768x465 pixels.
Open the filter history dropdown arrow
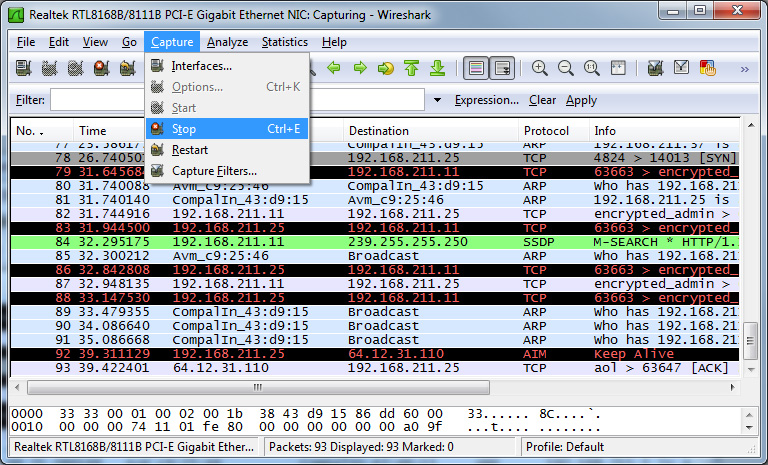click(x=437, y=100)
